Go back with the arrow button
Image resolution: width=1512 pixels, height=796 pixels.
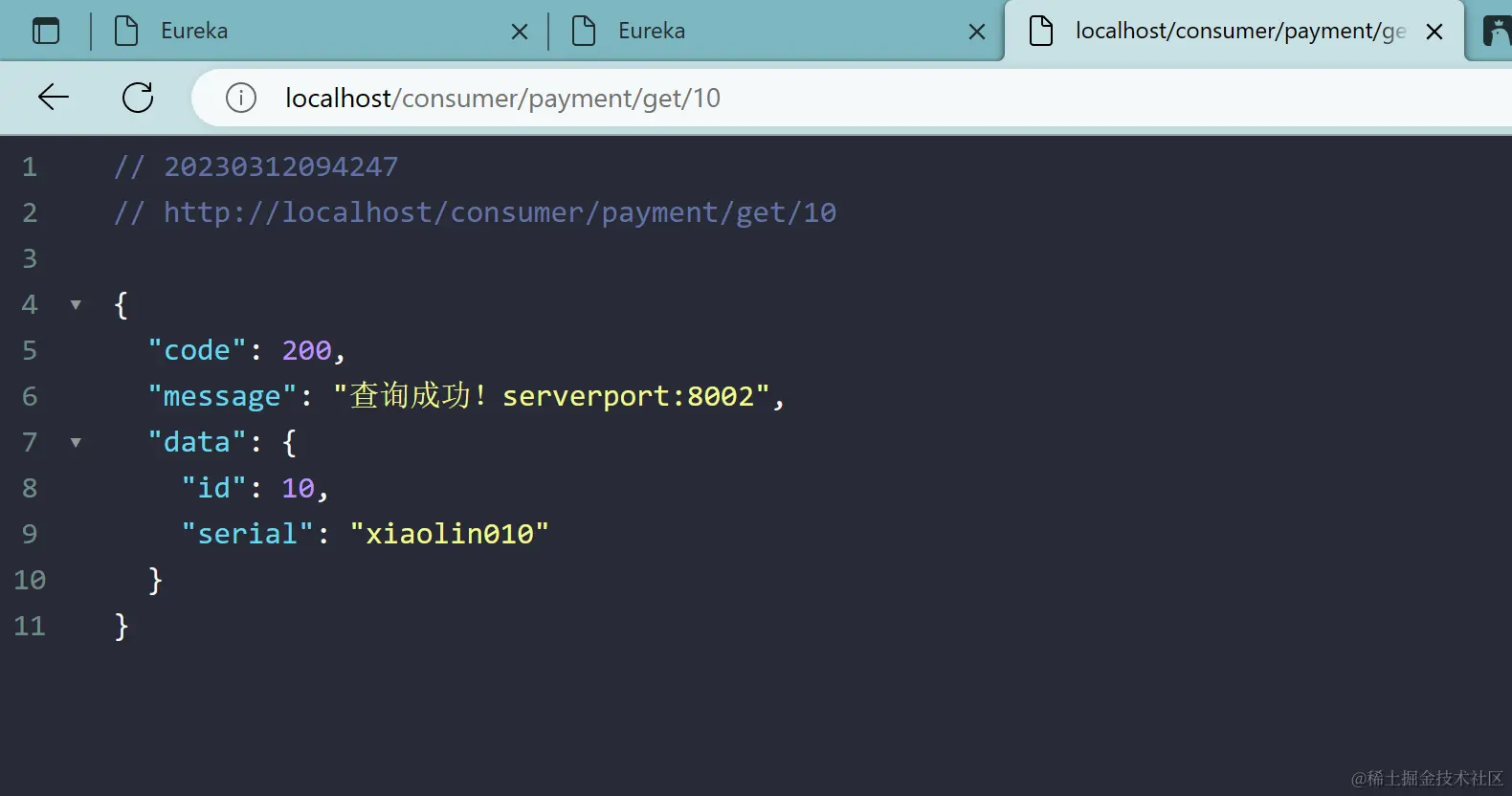[54, 97]
